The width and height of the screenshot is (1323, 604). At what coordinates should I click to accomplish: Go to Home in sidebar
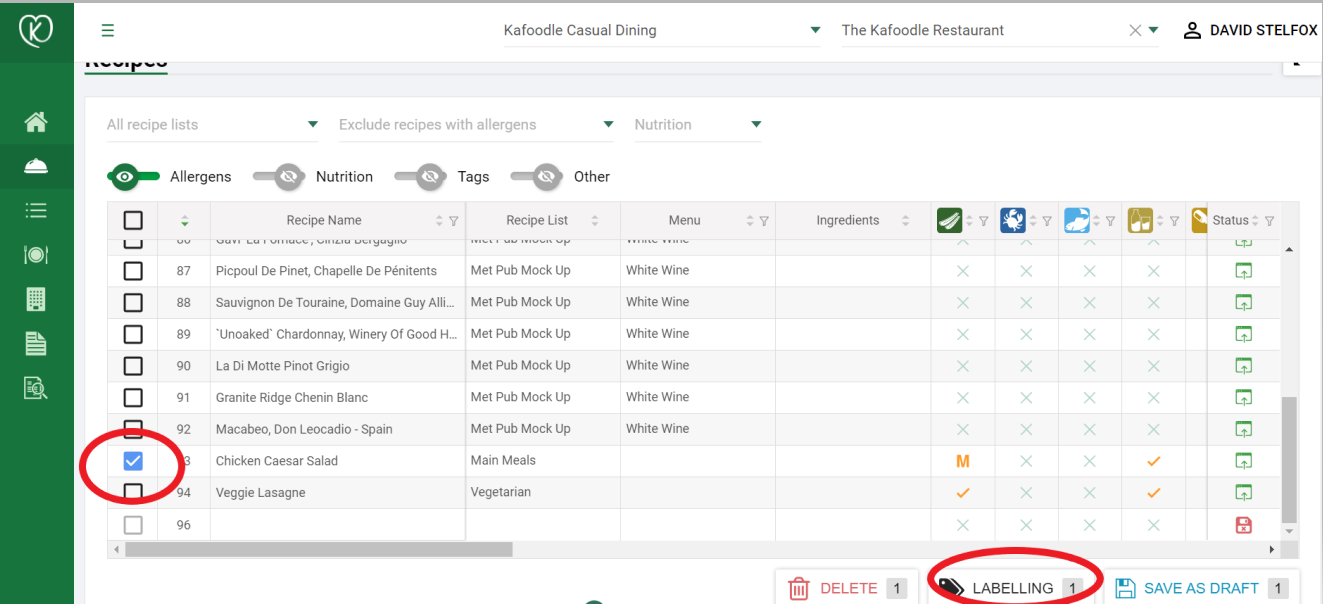36,122
